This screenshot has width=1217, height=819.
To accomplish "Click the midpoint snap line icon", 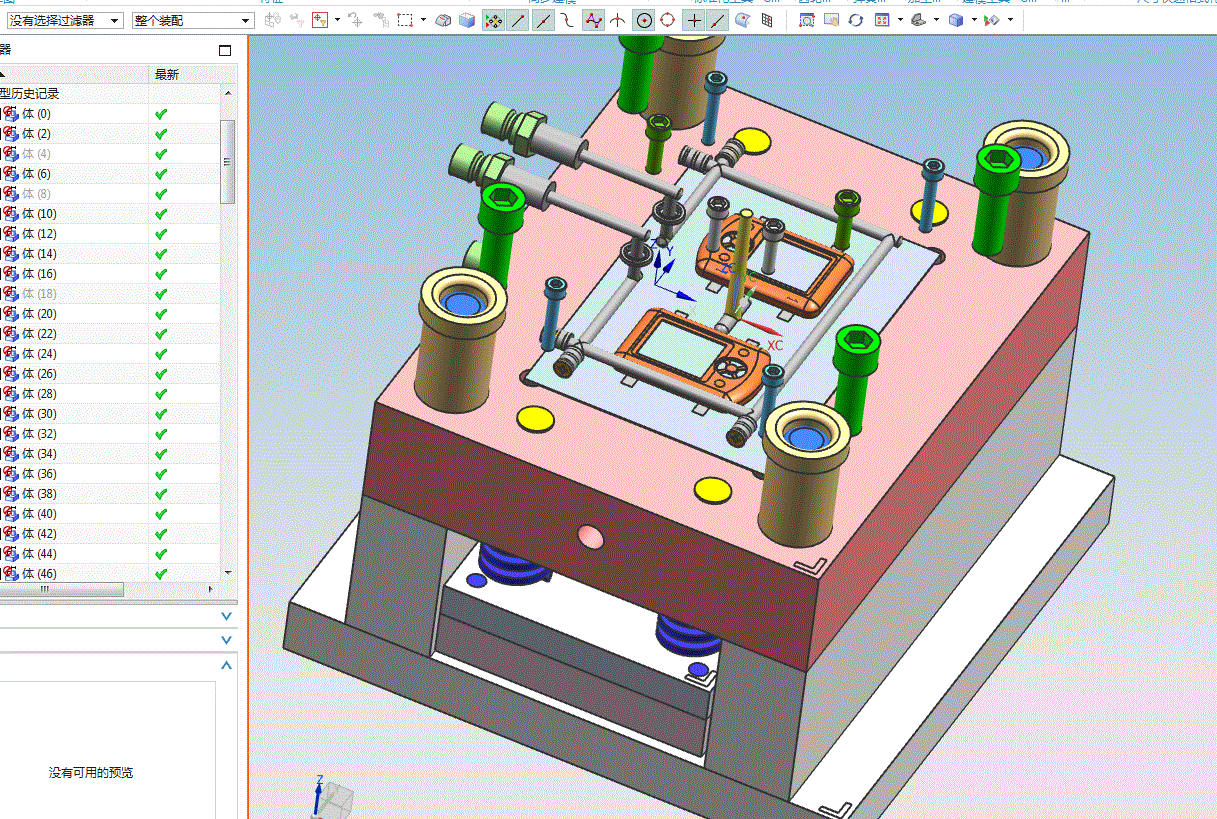I will (543, 20).
